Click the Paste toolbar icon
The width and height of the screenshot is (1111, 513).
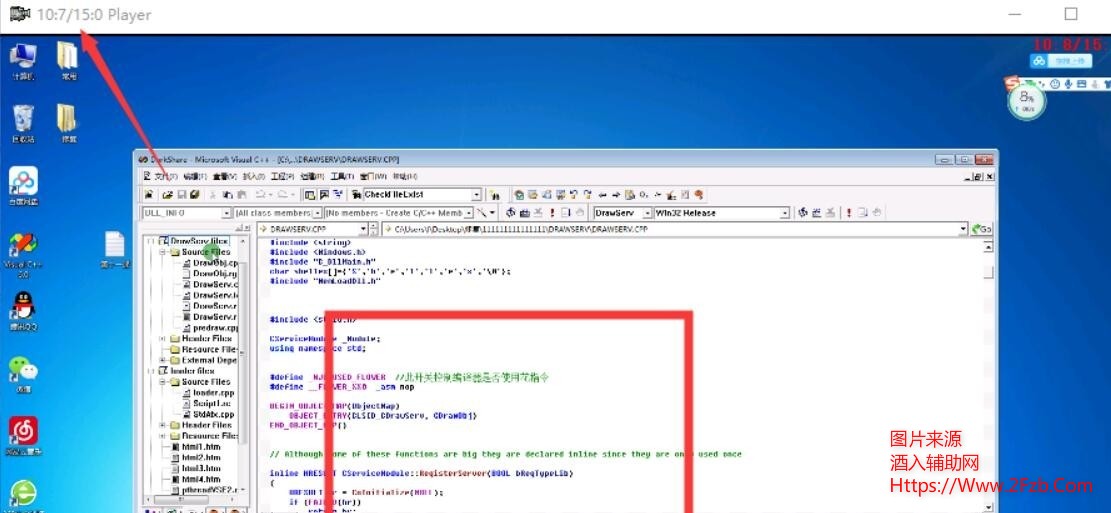point(242,195)
